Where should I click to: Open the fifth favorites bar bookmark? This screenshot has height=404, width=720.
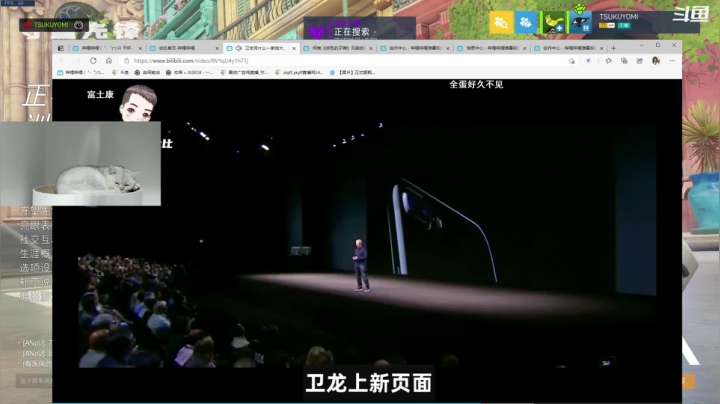tap(244, 73)
